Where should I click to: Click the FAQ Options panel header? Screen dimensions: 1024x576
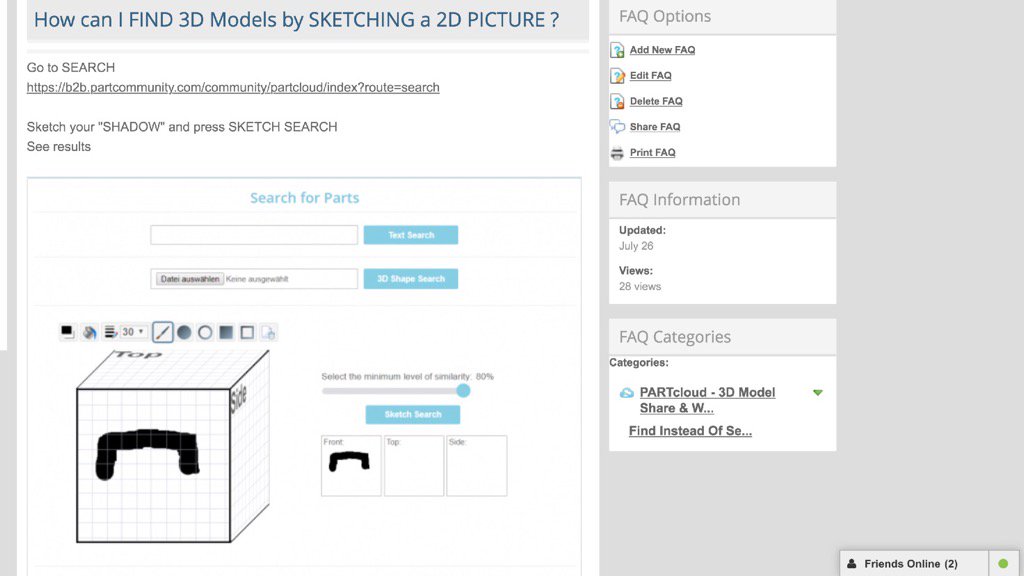tap(722, 17)
